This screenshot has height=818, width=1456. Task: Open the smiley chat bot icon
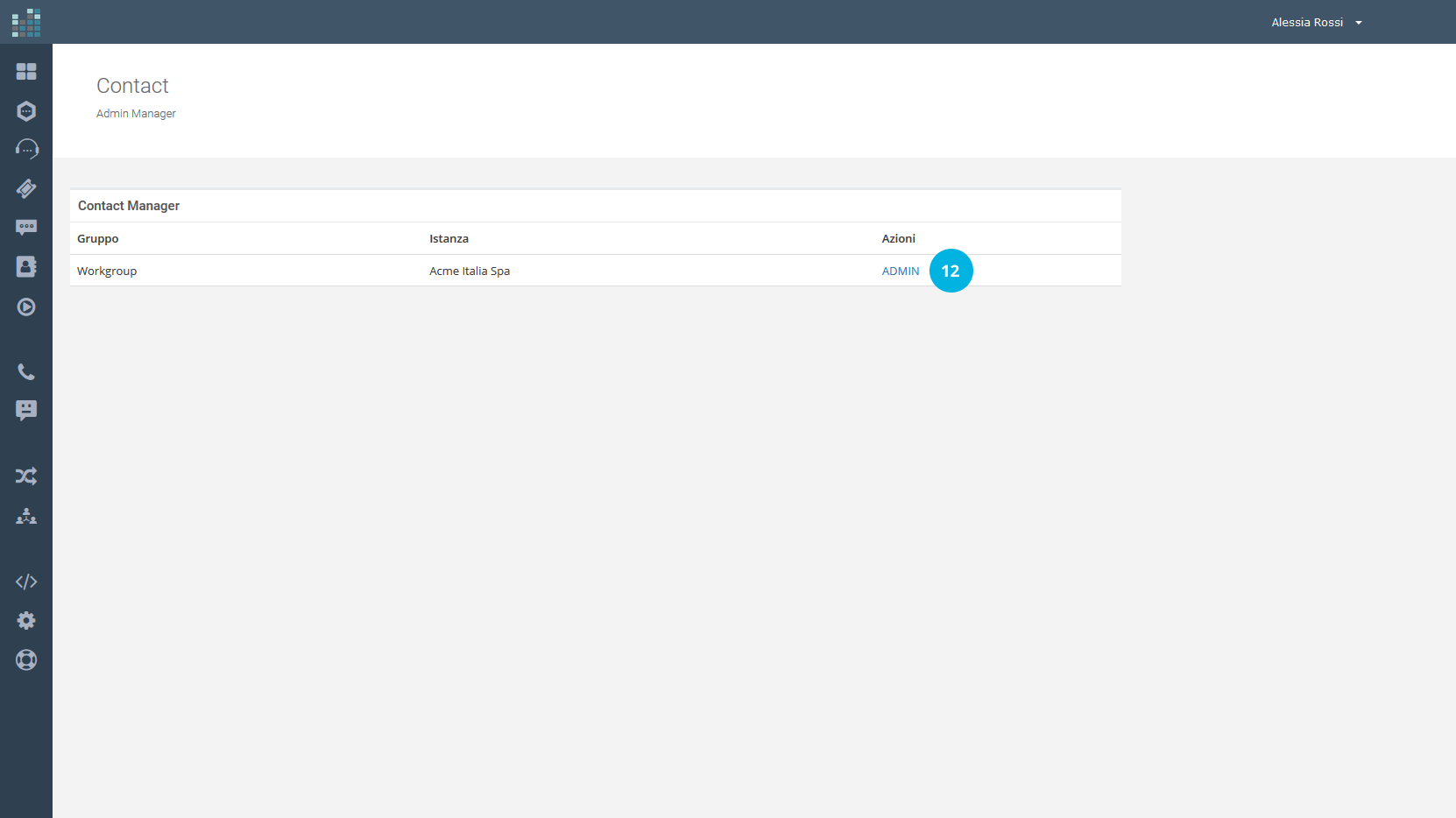26,411
